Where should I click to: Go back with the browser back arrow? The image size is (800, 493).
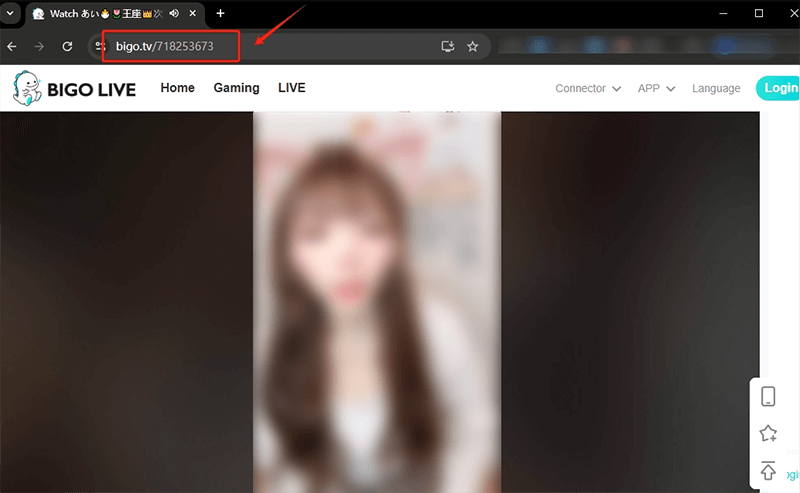[x=12, y=46]
